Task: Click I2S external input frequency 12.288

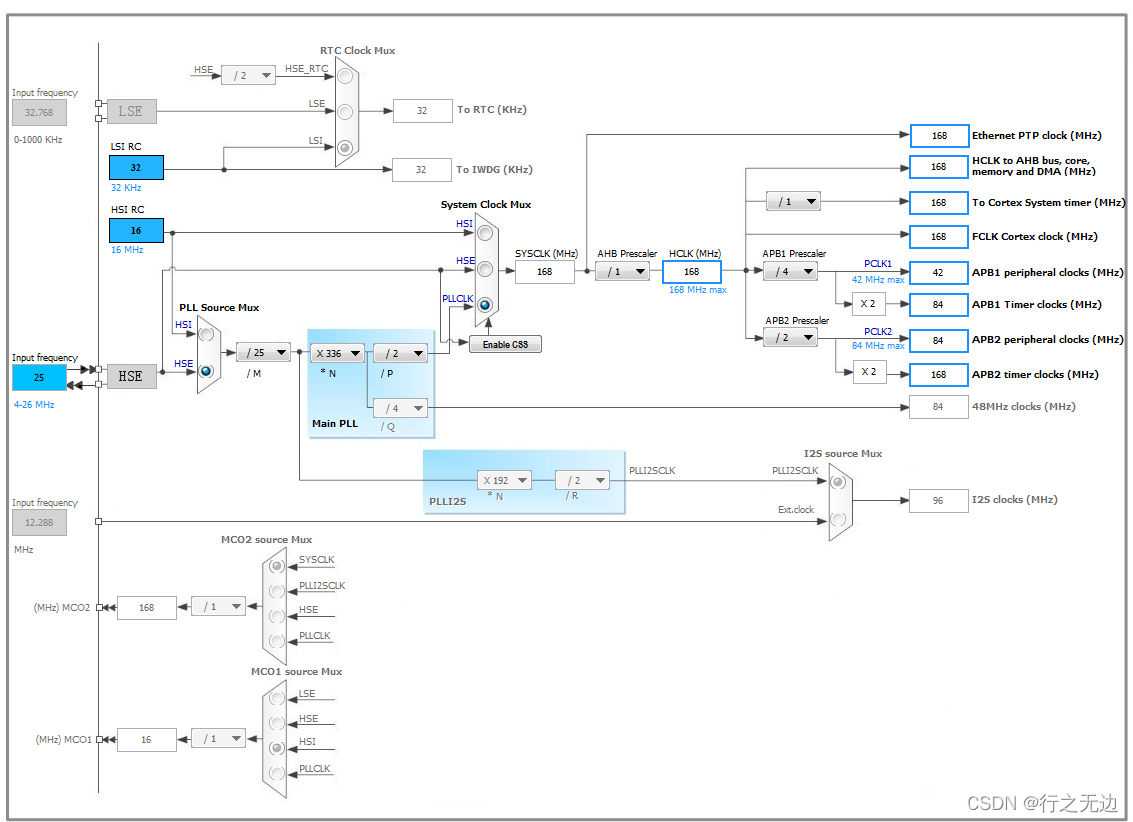Action: point(39,522)
